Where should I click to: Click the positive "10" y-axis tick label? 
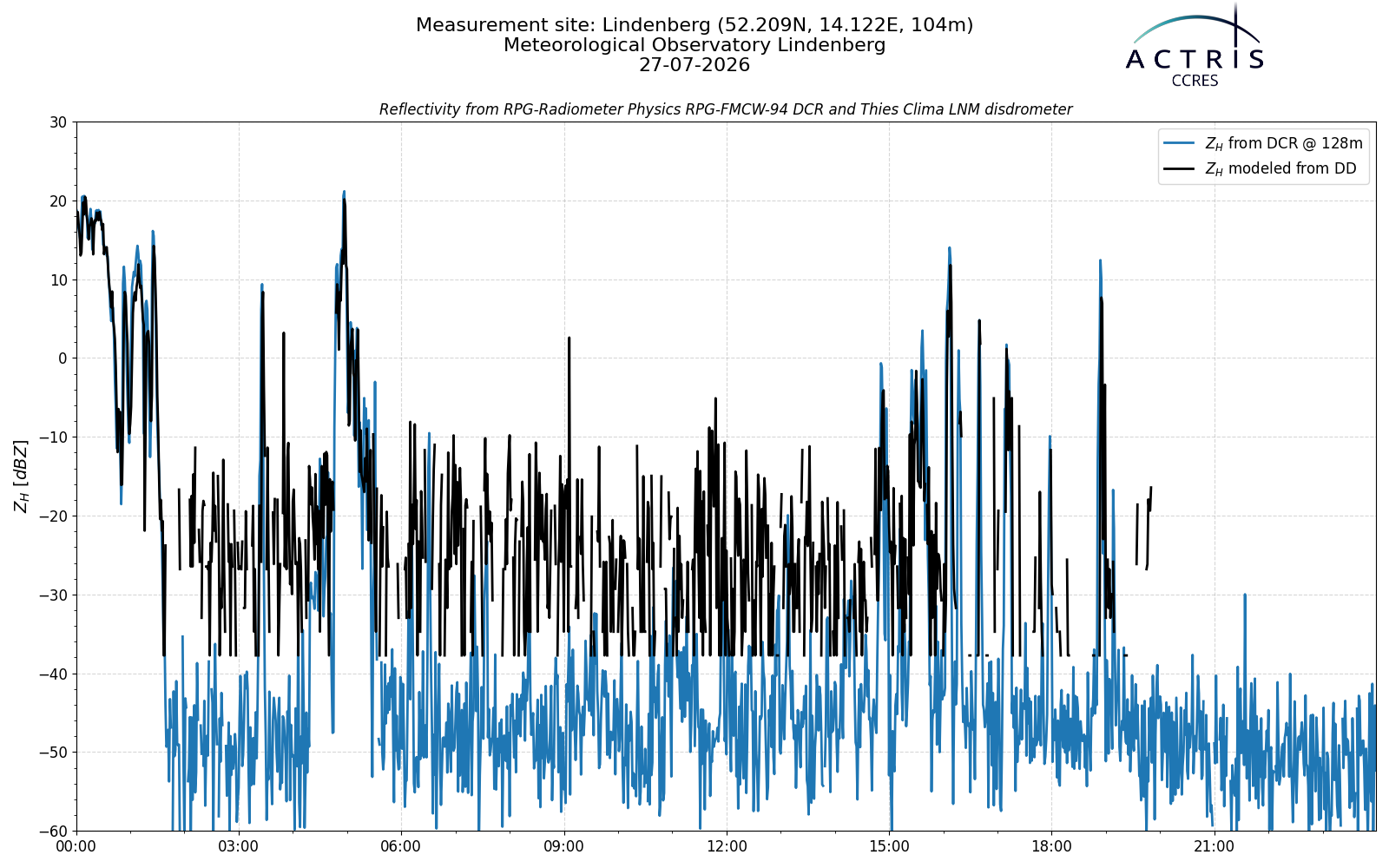pos(58,279)
